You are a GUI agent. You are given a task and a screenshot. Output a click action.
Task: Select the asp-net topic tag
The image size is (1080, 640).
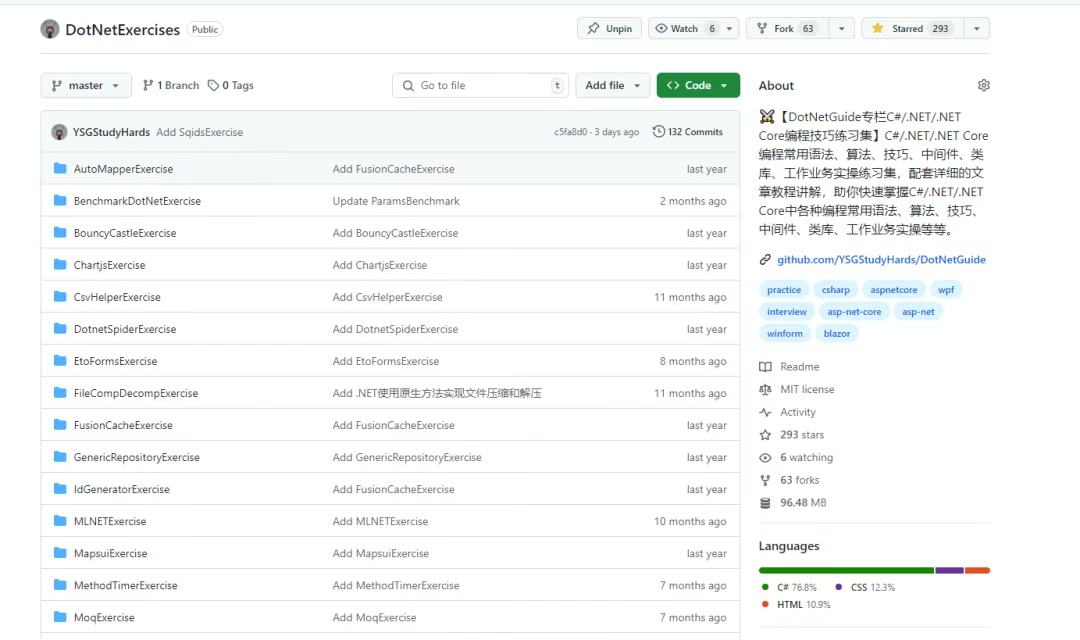[x=918, y=312]
